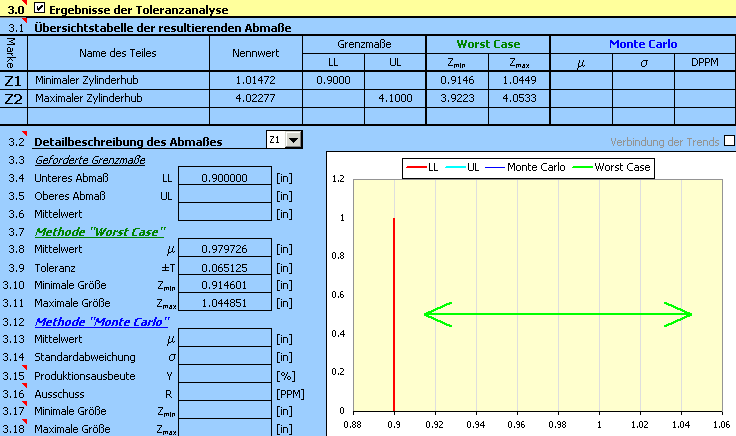This screenshot has width=736, height=436.
Task: Click the Worst Case column header
Action: tap(488, 44)
